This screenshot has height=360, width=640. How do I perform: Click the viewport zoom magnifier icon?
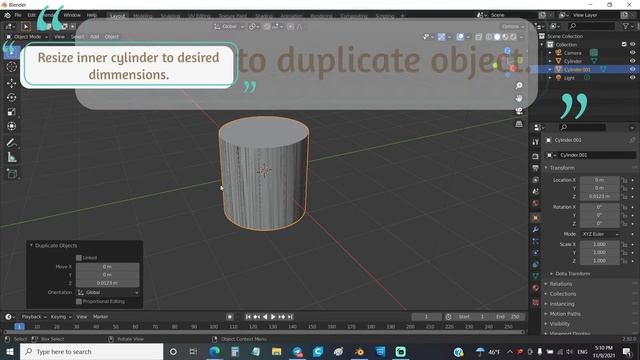coord(519,85)
